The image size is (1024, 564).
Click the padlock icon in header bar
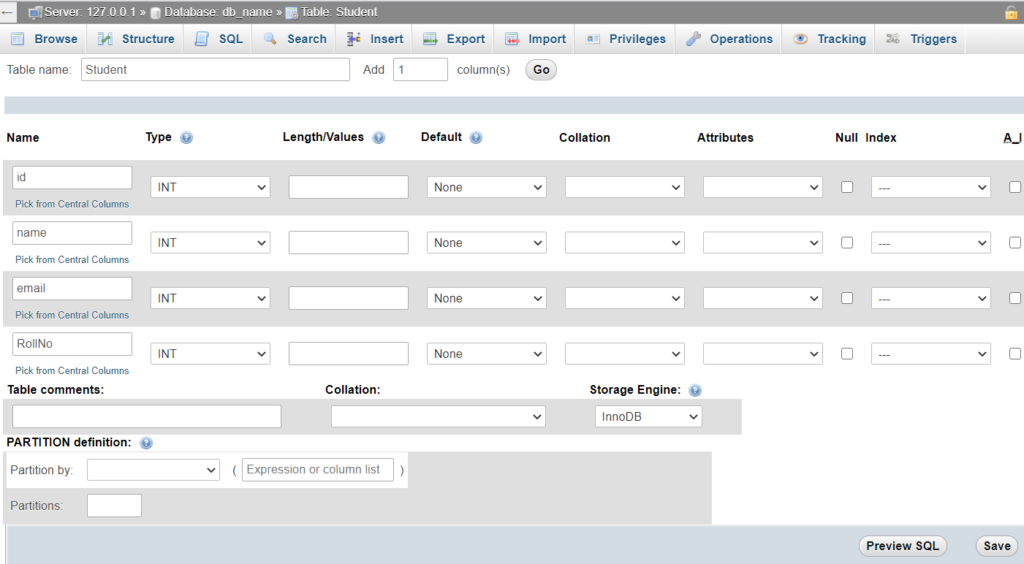1011,12
